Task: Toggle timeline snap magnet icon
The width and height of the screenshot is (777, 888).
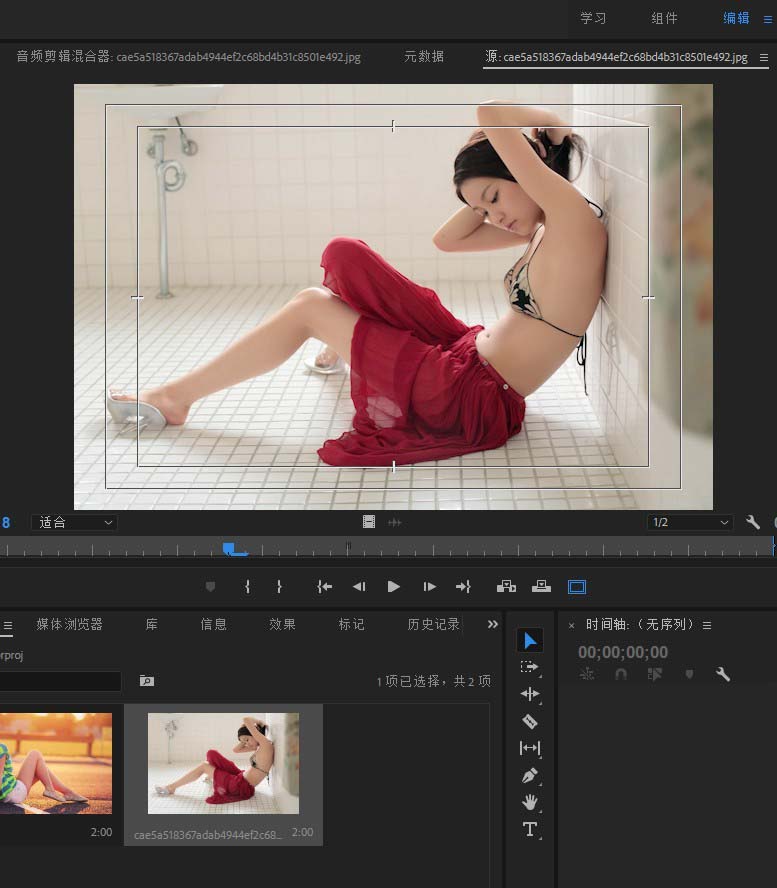Action: (x=621, y=674)
